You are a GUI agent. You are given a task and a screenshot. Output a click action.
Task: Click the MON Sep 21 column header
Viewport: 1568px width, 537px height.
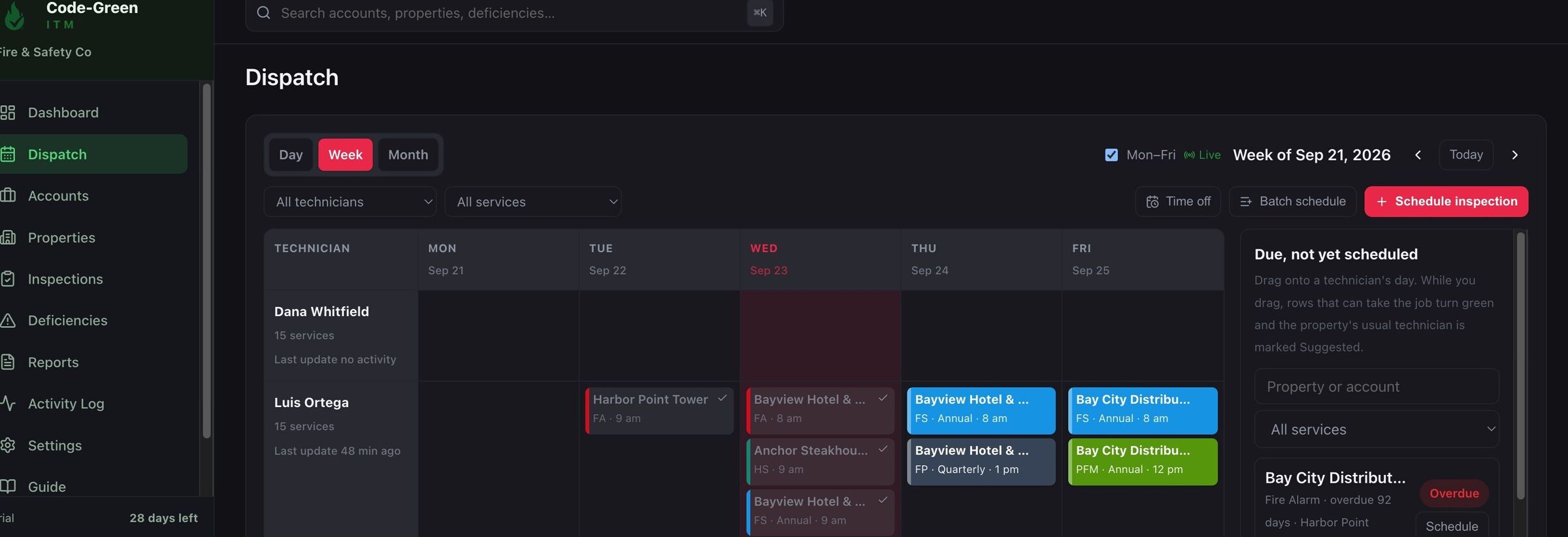click(x=498, y=259)
